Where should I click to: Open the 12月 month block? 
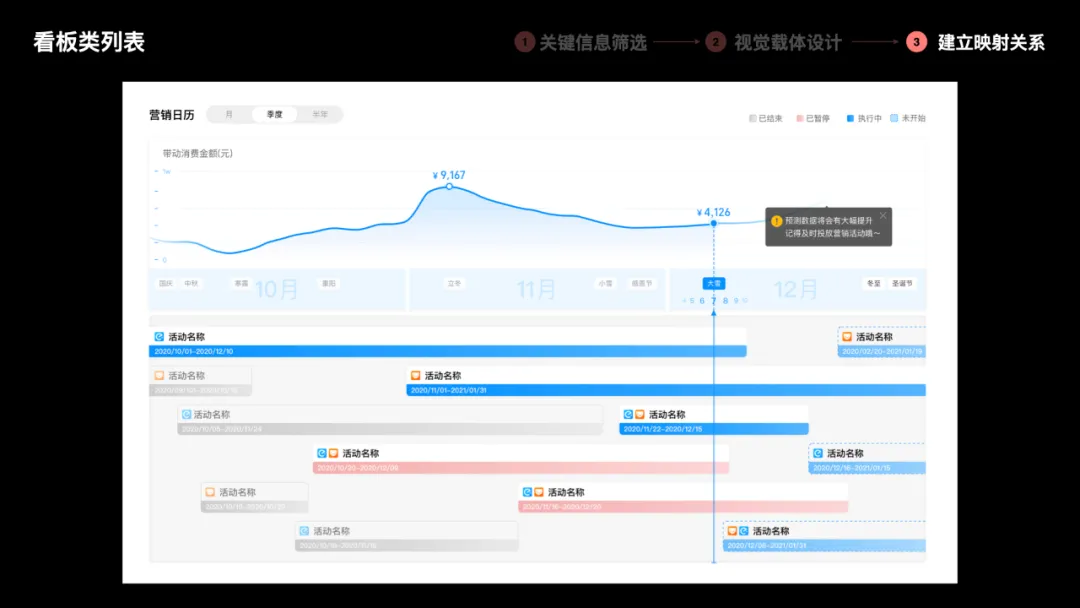tap(796, 289)
